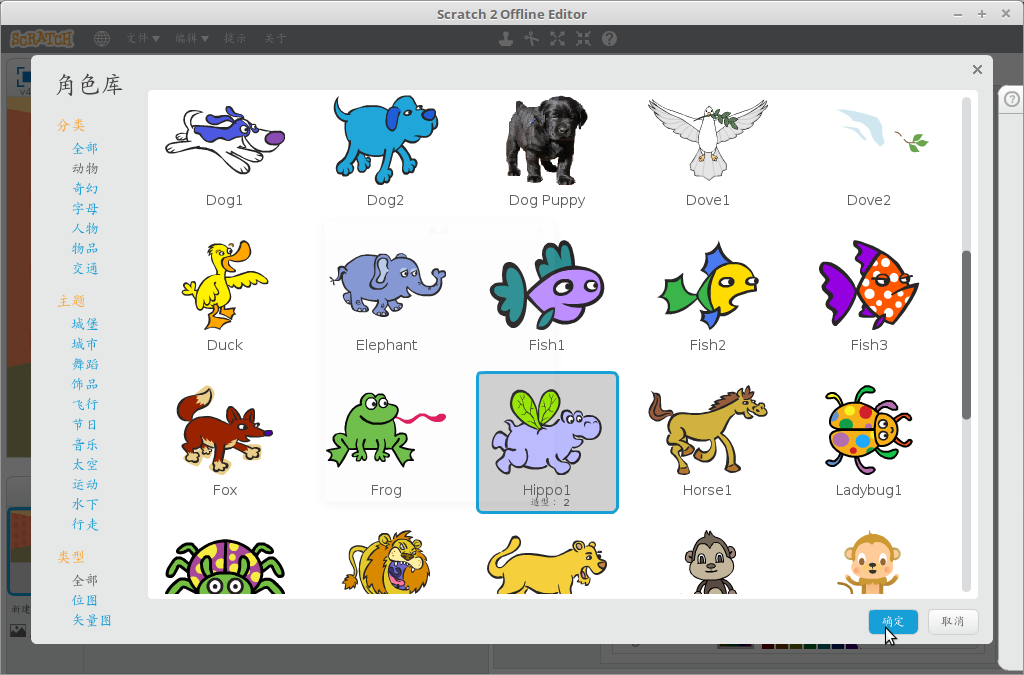Cancel with the 取消 button
This screenshot has width=1024, height=675.
pyautogui.click(x=953, y=621)
